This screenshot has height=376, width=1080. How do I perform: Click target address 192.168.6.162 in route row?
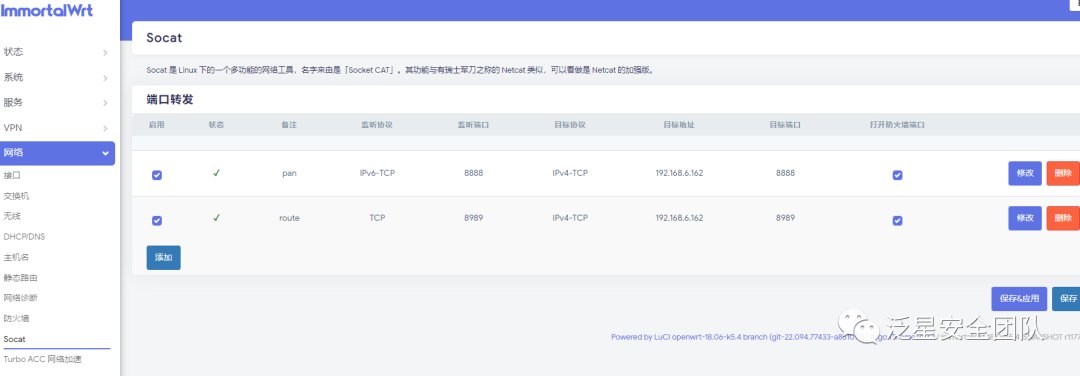(x=679, y=218)
